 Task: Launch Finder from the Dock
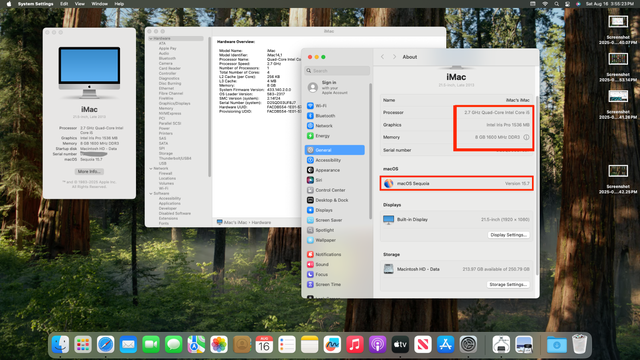tap(60, 345)
